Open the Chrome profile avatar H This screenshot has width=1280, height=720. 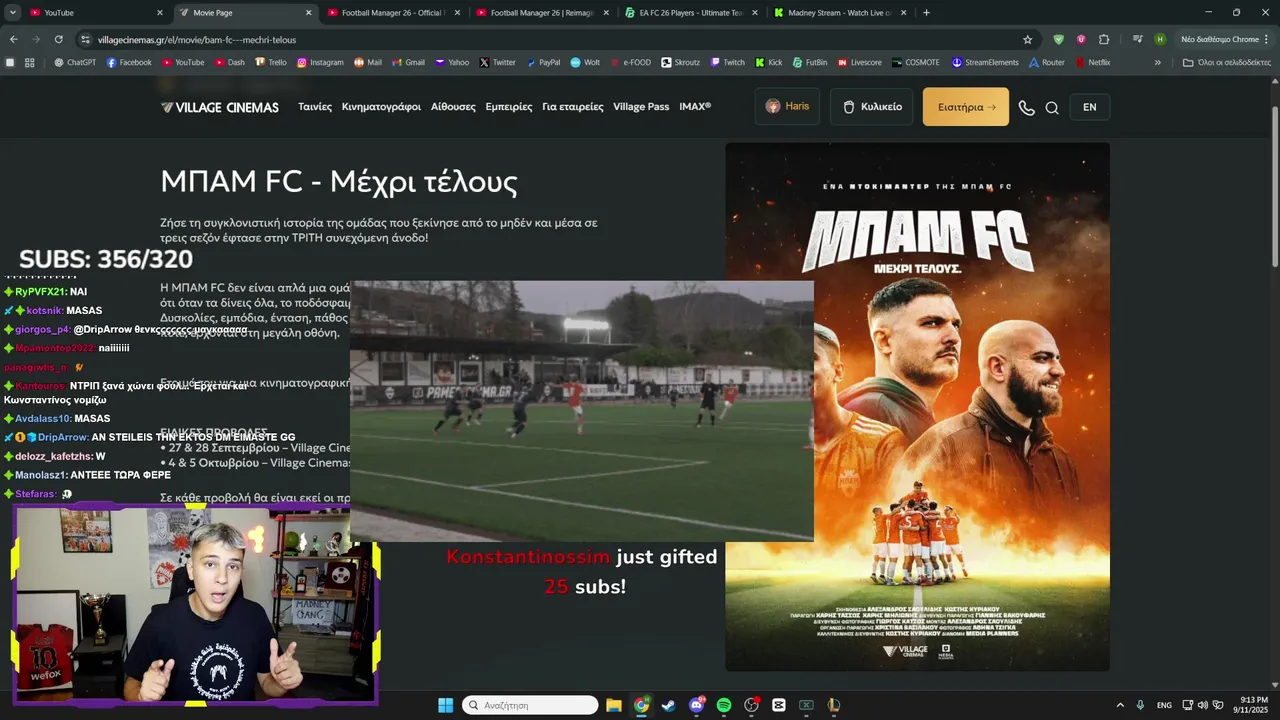click(1160, 39)
